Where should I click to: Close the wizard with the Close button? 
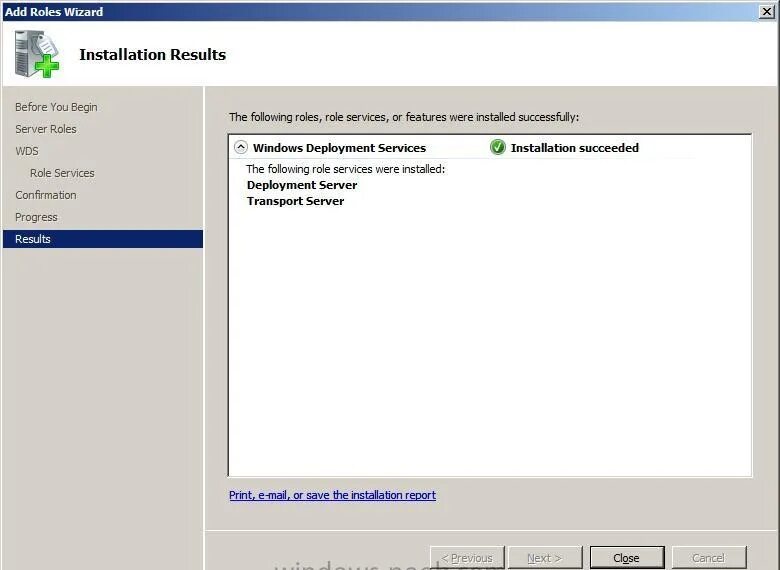[x=627, y=558]
